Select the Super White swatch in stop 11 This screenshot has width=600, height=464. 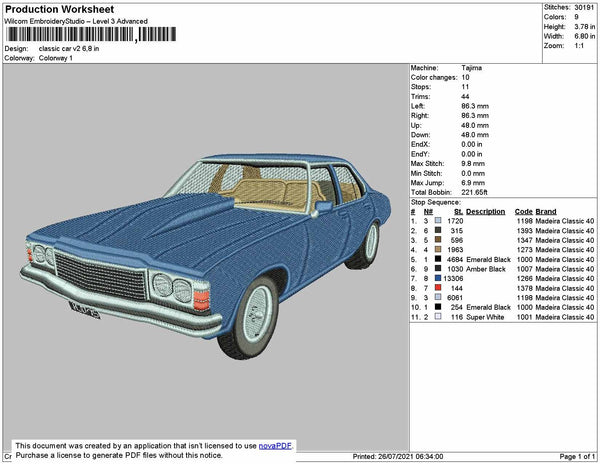coord(438,316)
